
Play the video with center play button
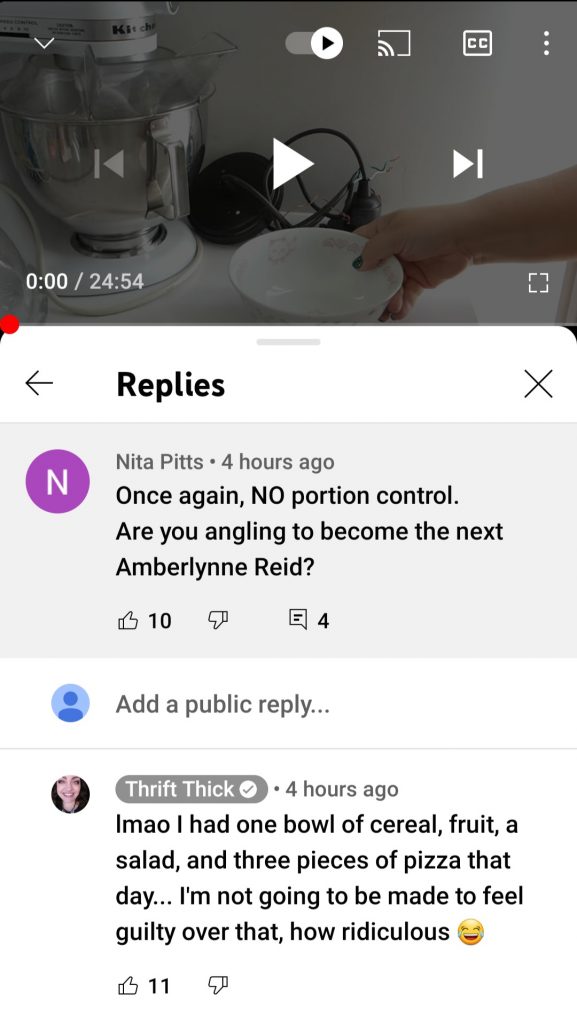click(x=292, y=163)
